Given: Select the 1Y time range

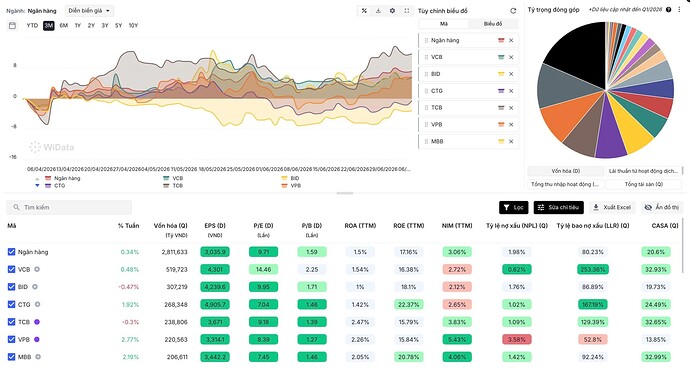Looking at the screenshot, I should point(78,26).
